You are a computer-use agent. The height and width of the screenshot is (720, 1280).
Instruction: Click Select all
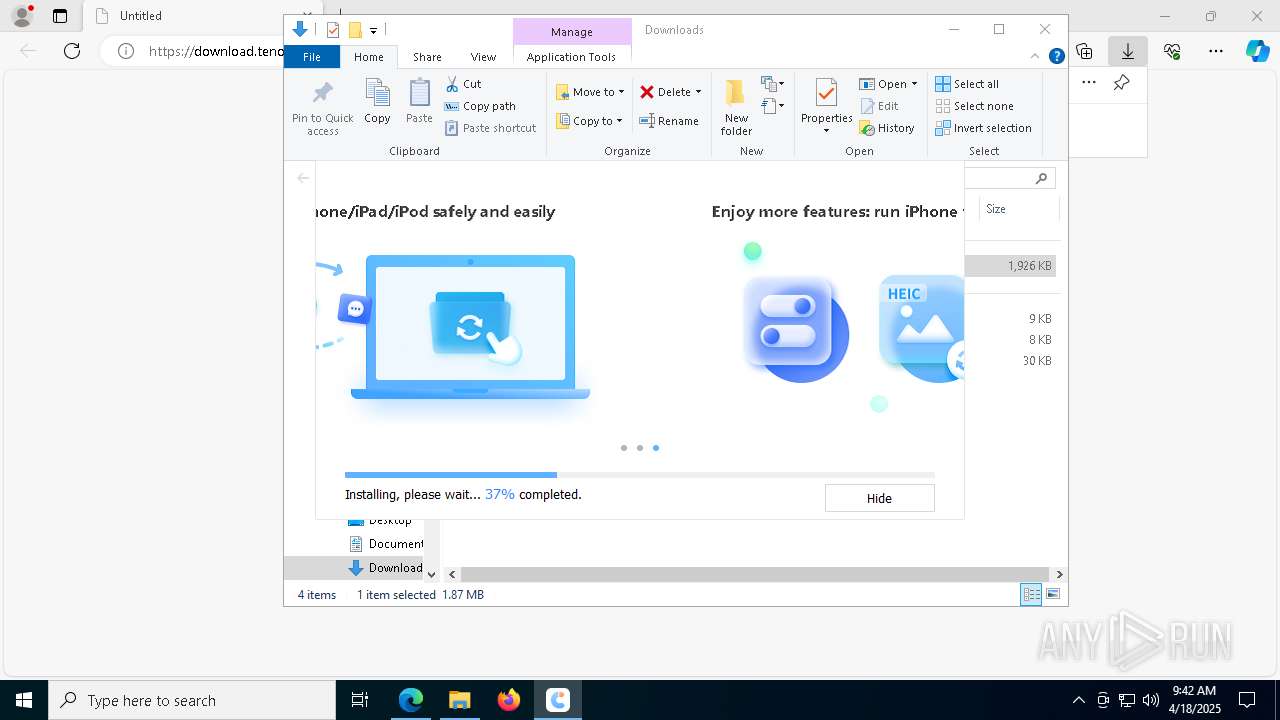point(967,84)
